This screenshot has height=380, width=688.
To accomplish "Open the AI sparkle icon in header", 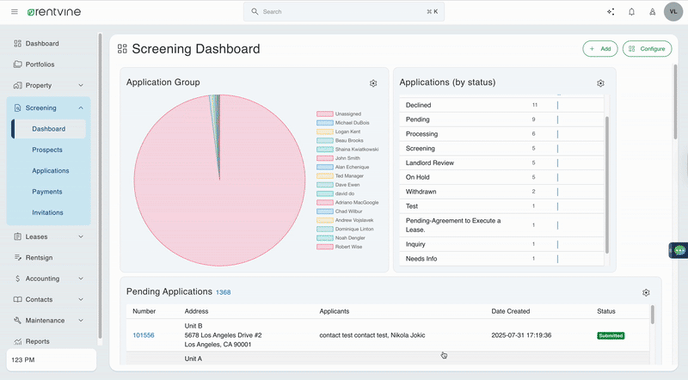I will [x=610, y=12].
